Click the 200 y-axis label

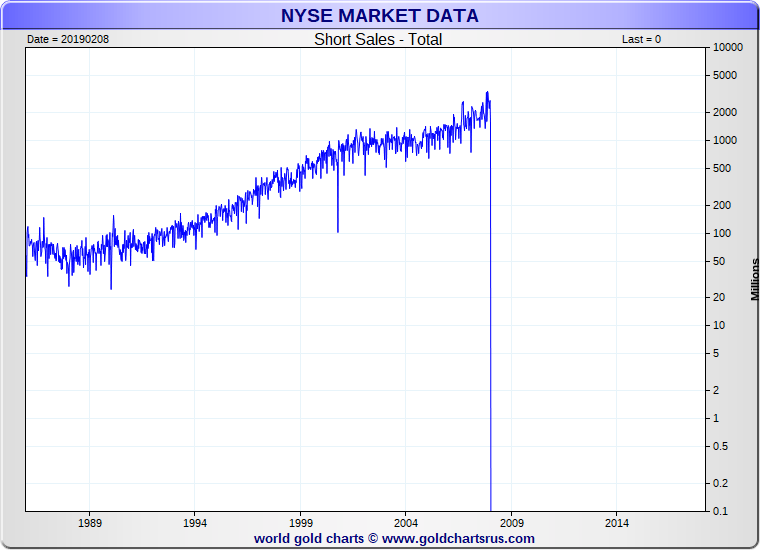click(x=722, y=205)
